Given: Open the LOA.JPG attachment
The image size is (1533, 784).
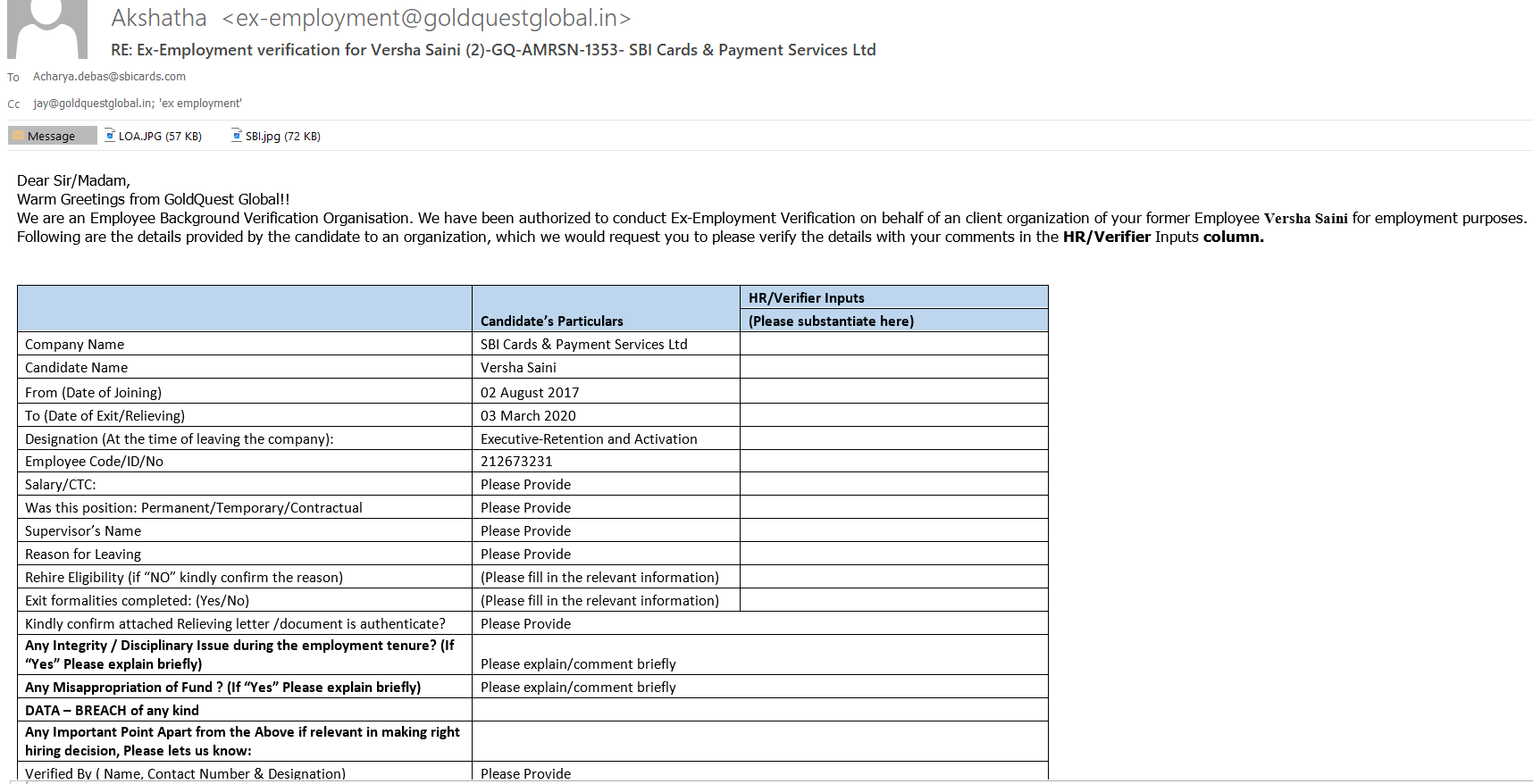Looking at the screenshot, I should (154, 136).
